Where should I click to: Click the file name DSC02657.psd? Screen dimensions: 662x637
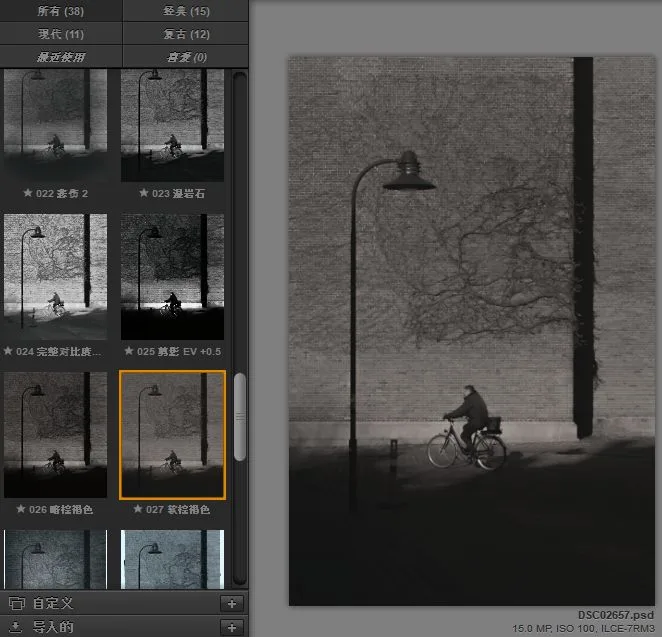pos(616,615)
